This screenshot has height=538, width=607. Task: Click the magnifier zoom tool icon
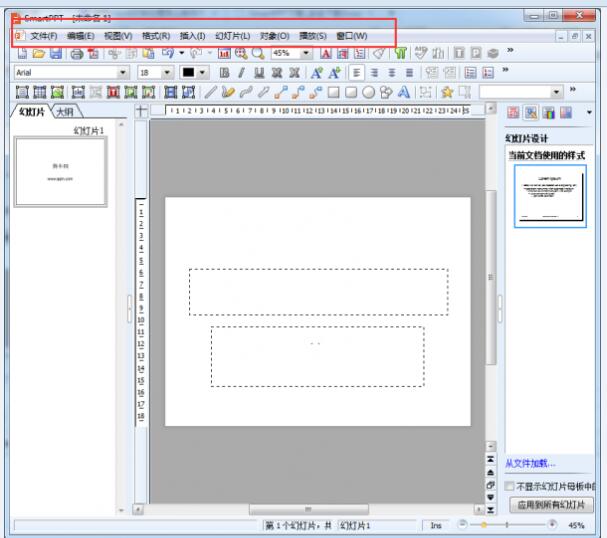point(258,53)
